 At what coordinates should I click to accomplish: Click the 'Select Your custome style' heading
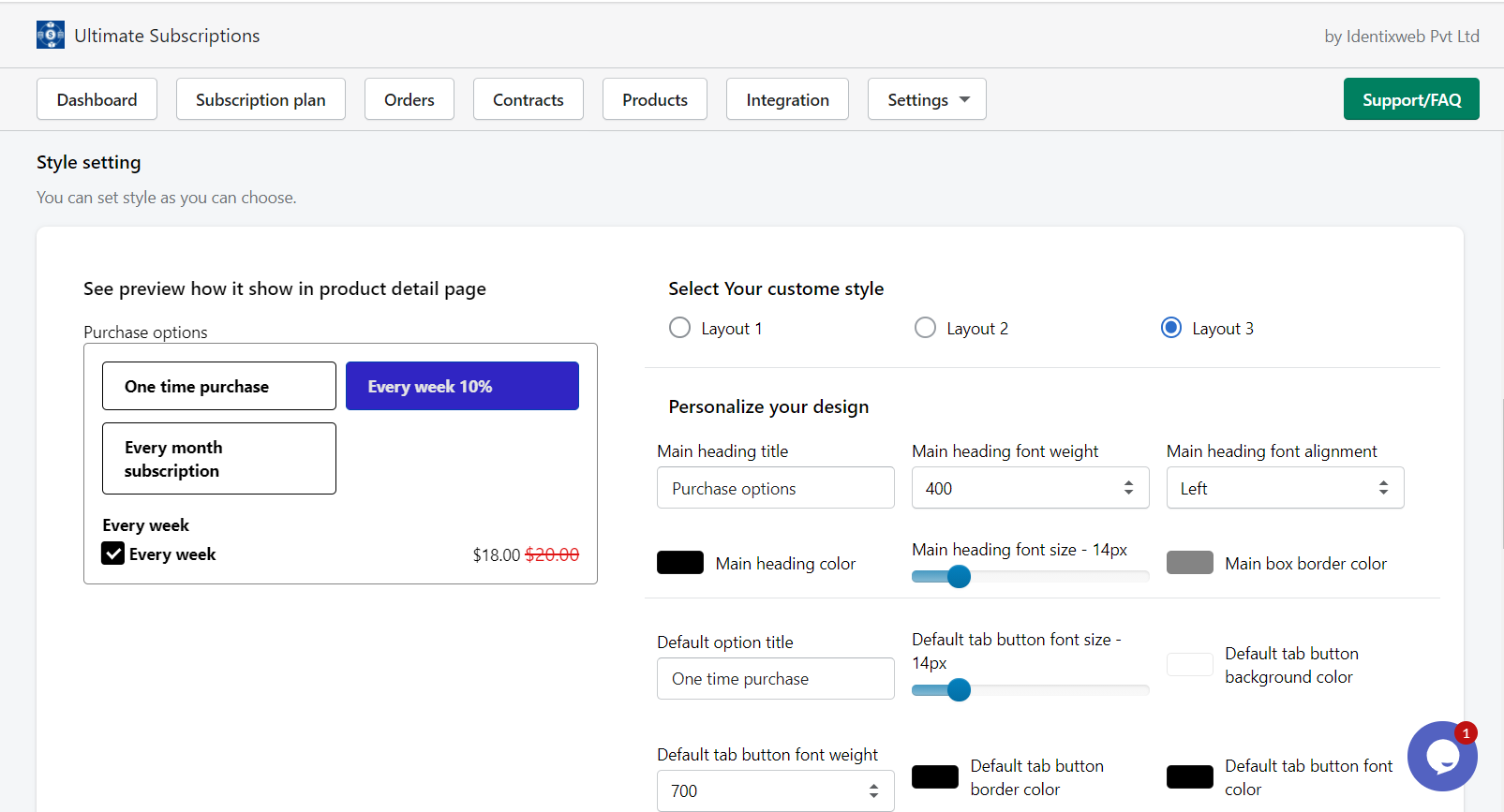click(776, 288)
